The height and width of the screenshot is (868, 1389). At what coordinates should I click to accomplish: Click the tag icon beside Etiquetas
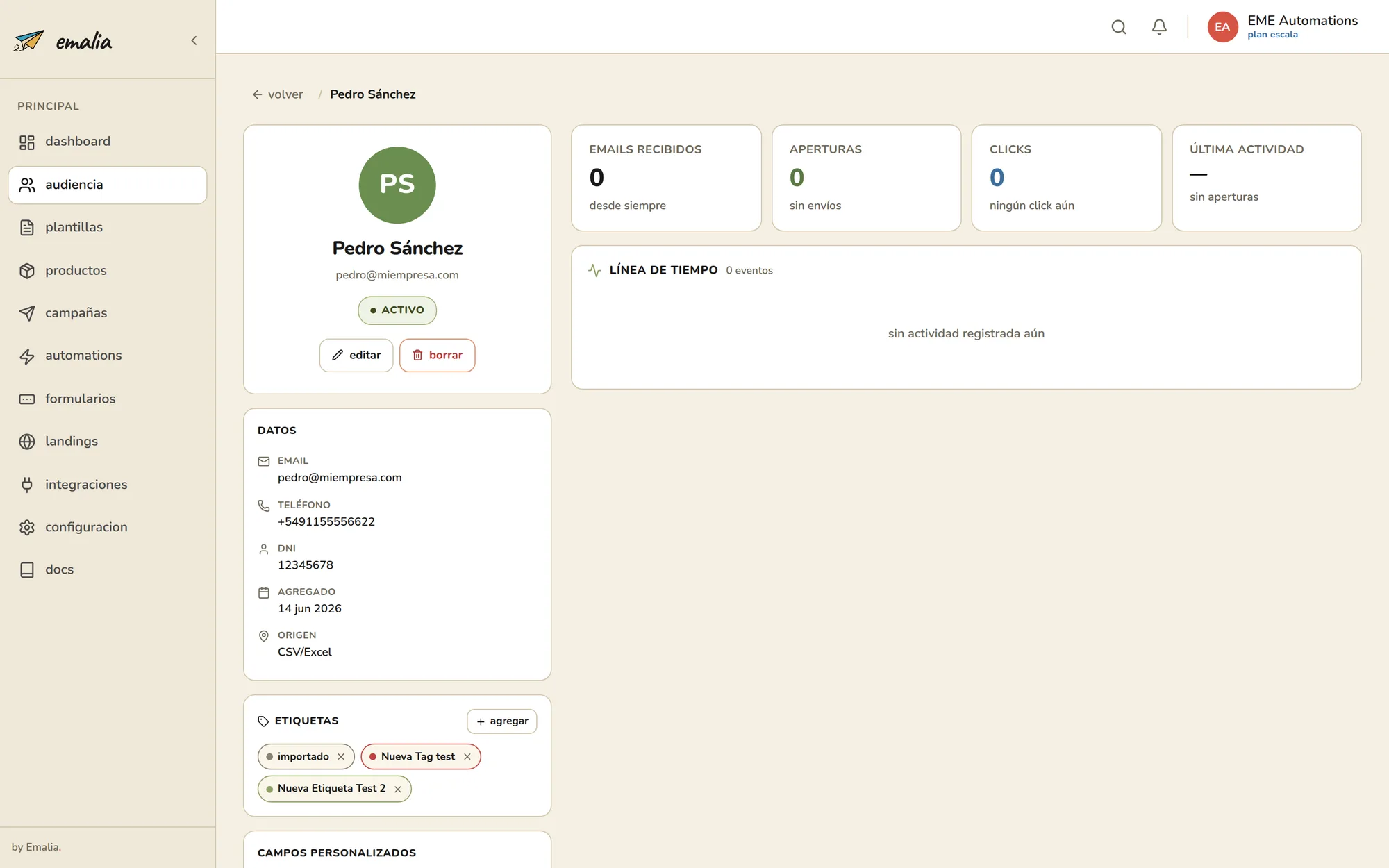pos(263,721)
